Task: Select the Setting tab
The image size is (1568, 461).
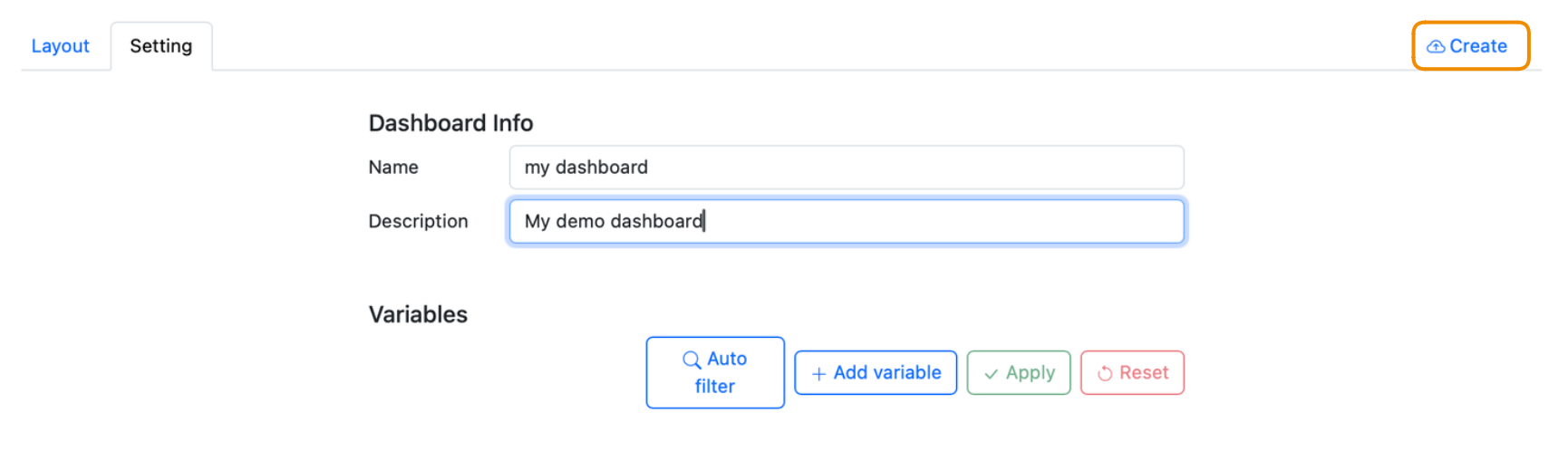Action: click(161, 46)
